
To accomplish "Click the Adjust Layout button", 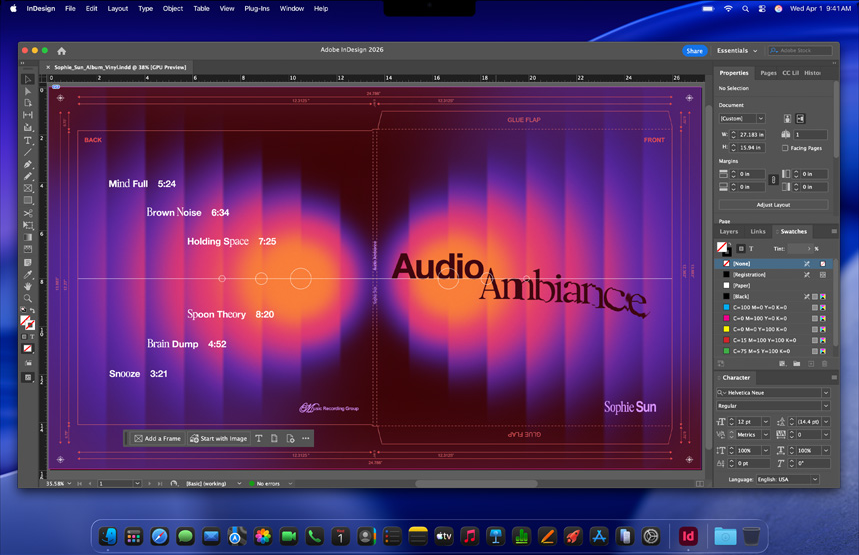I will tap(774, 204).
